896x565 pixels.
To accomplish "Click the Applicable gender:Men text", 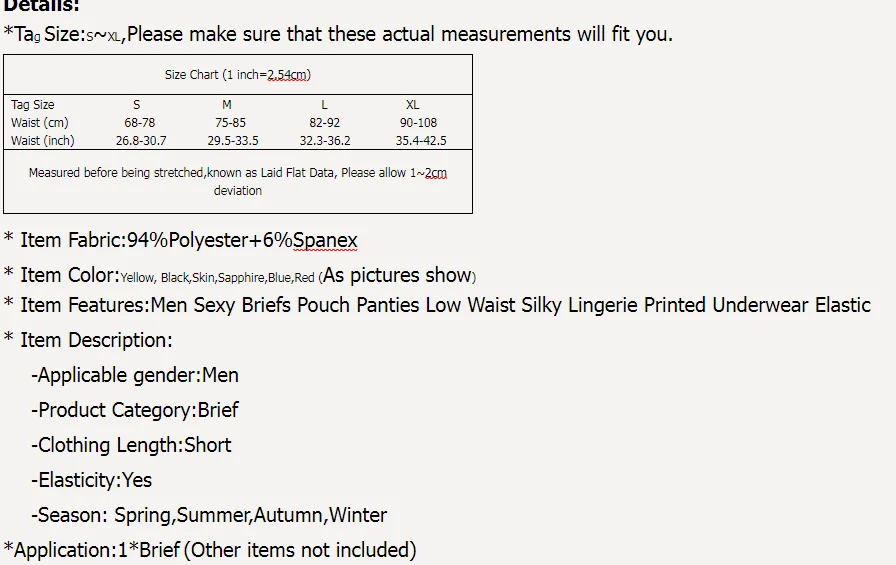I will 135,376.
